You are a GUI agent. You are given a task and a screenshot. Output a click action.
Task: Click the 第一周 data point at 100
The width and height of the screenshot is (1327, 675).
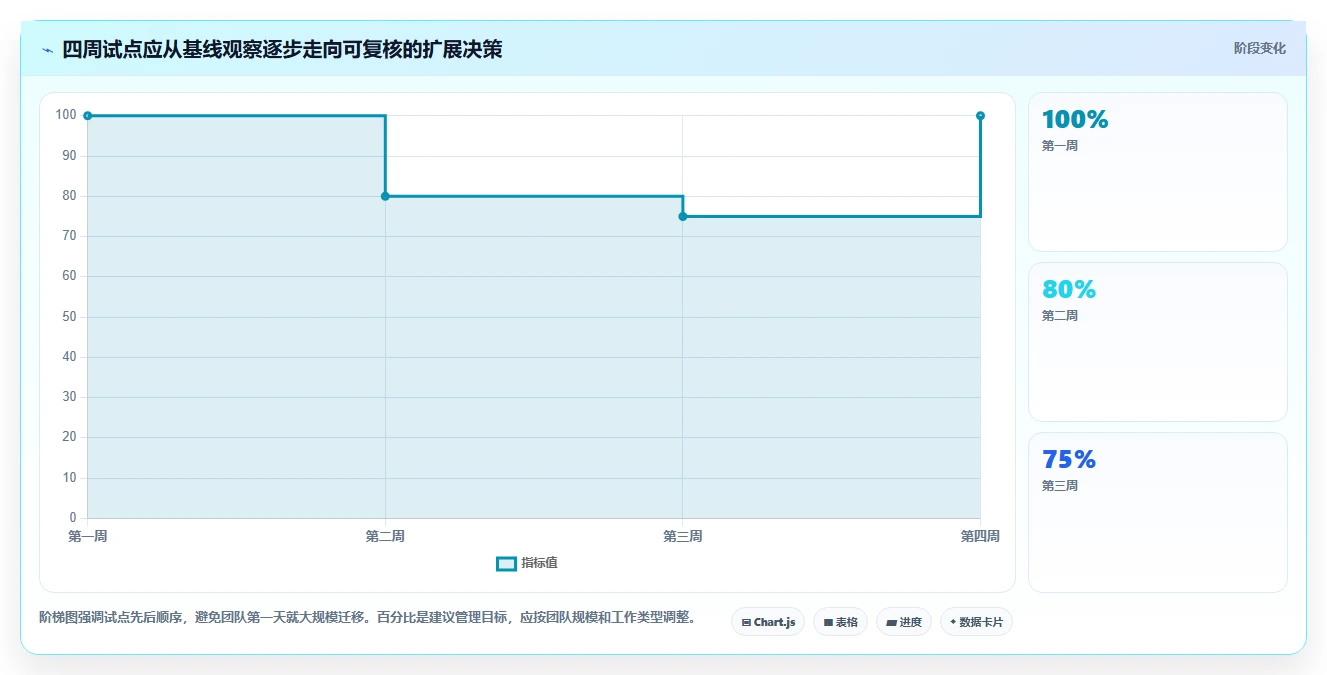[88, 116]
